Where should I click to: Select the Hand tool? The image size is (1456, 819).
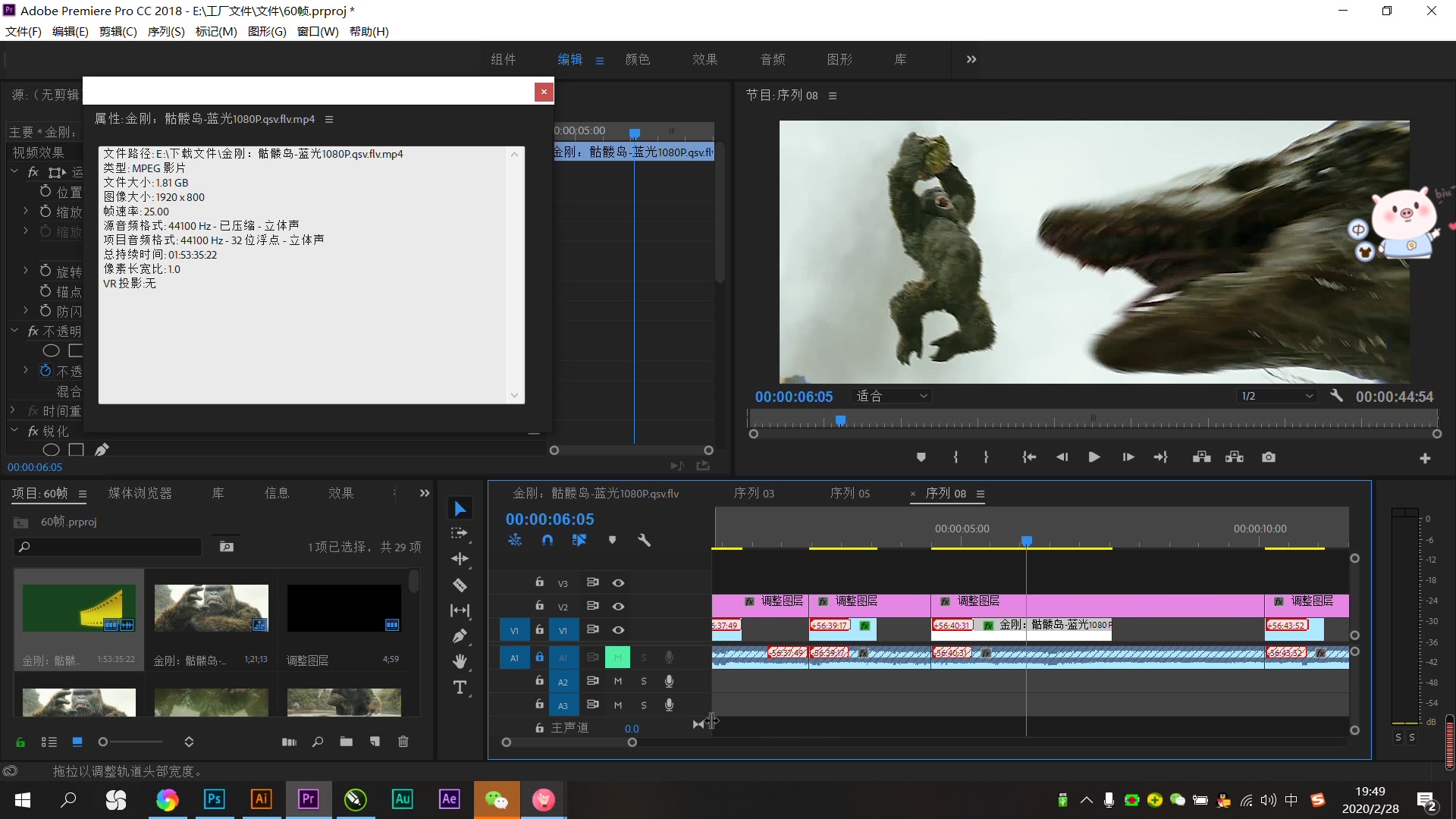460,662
